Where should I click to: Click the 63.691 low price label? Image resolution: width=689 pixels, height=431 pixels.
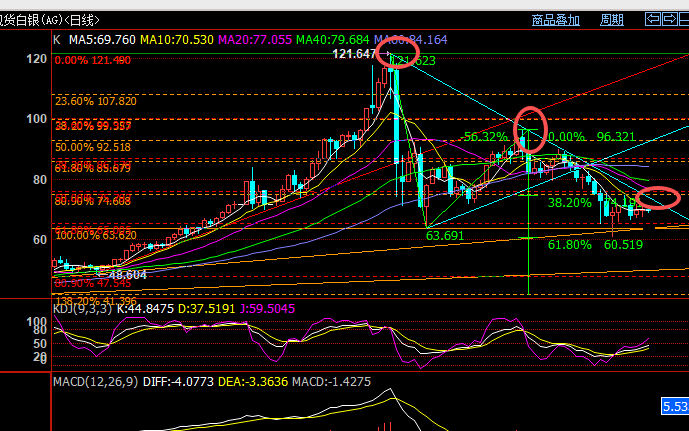[445, 236]
